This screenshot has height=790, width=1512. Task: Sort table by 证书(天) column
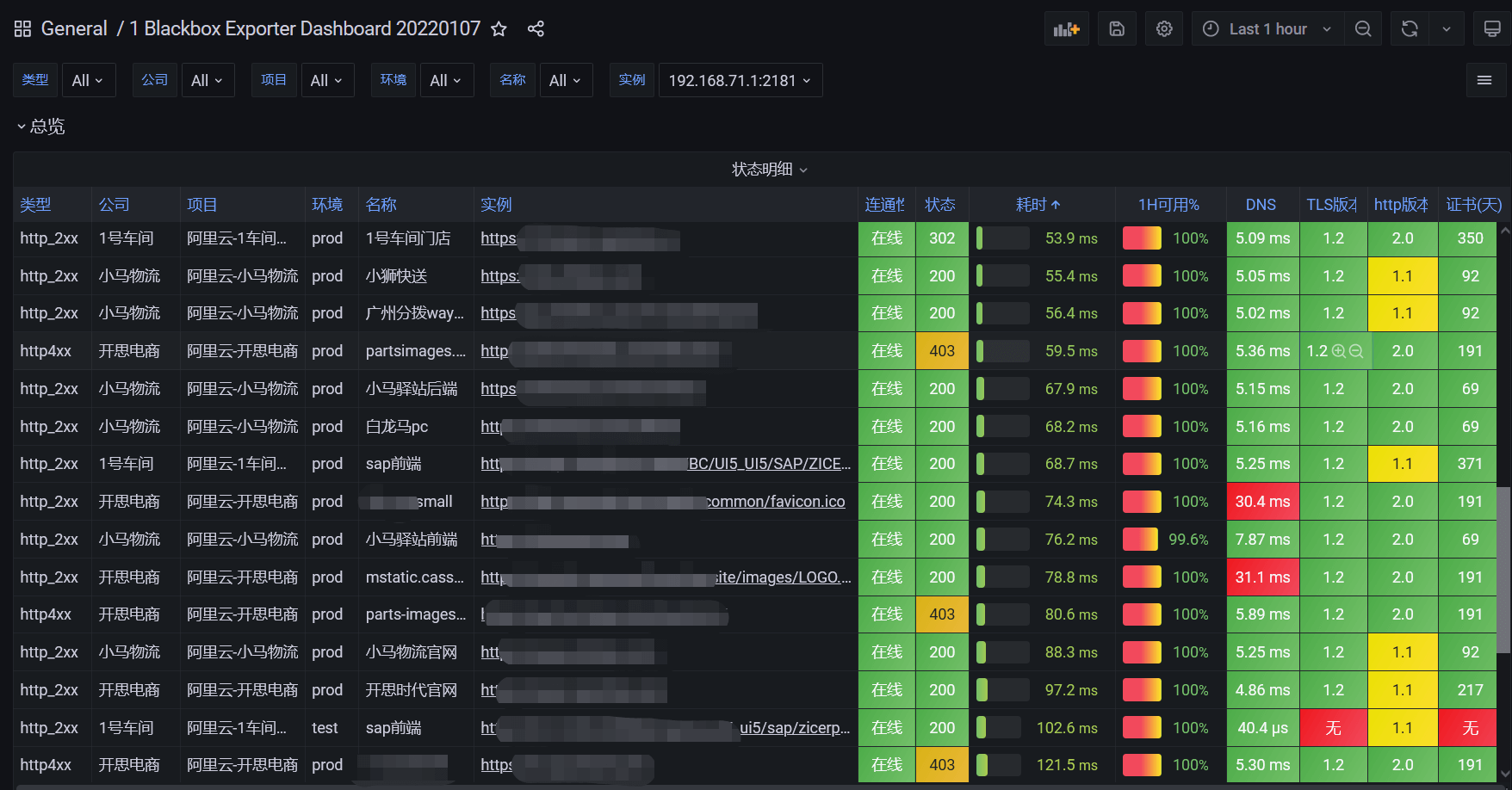1473,205
